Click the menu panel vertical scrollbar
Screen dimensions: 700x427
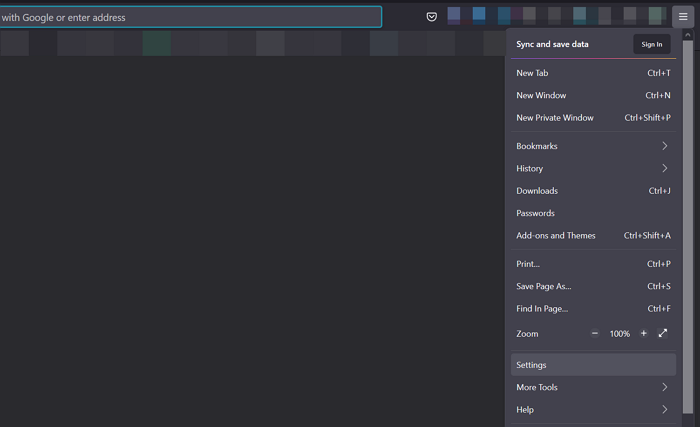688,227
